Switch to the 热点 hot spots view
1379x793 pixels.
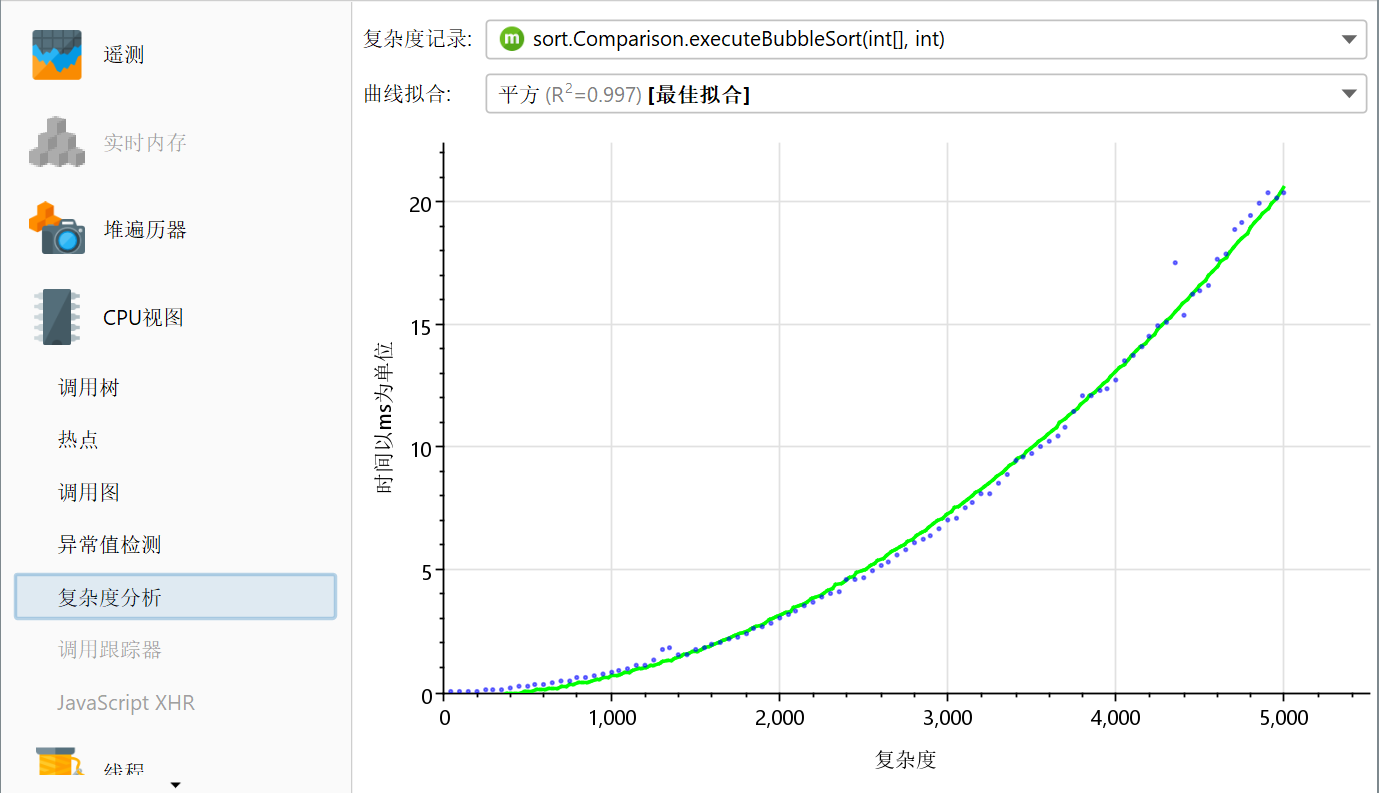click(x=79, y=440)
